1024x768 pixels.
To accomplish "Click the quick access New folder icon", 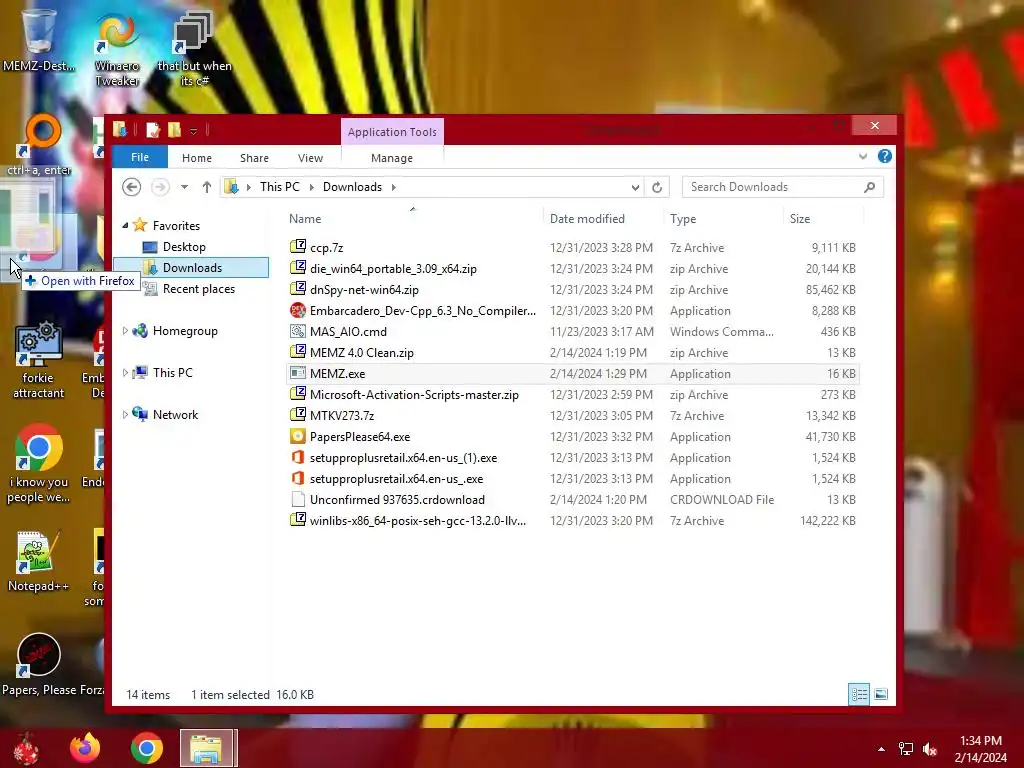I will pos(174,130).
